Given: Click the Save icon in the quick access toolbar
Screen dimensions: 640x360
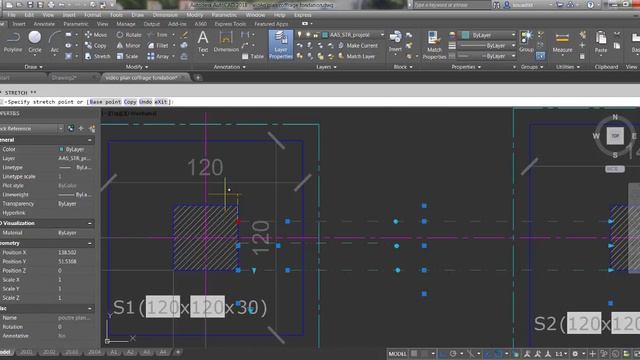Looking at the screenshot, I should (30, 5).
